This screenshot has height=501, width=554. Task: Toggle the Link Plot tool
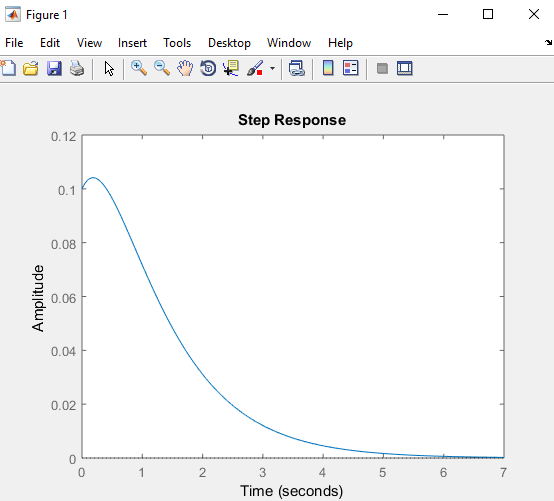coord(297,68)
